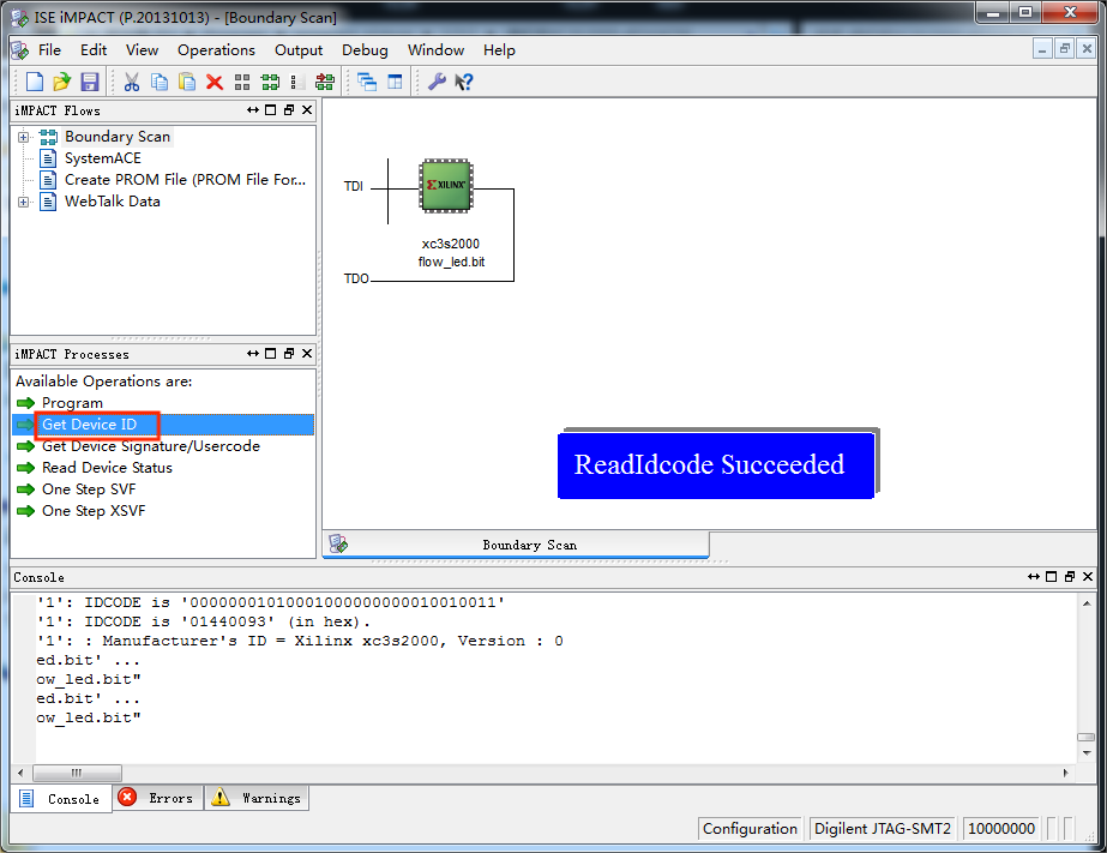Expand the Boundary Scan tree node
This screenshot has width=1108, height=854.
click(x=23, y=137)
